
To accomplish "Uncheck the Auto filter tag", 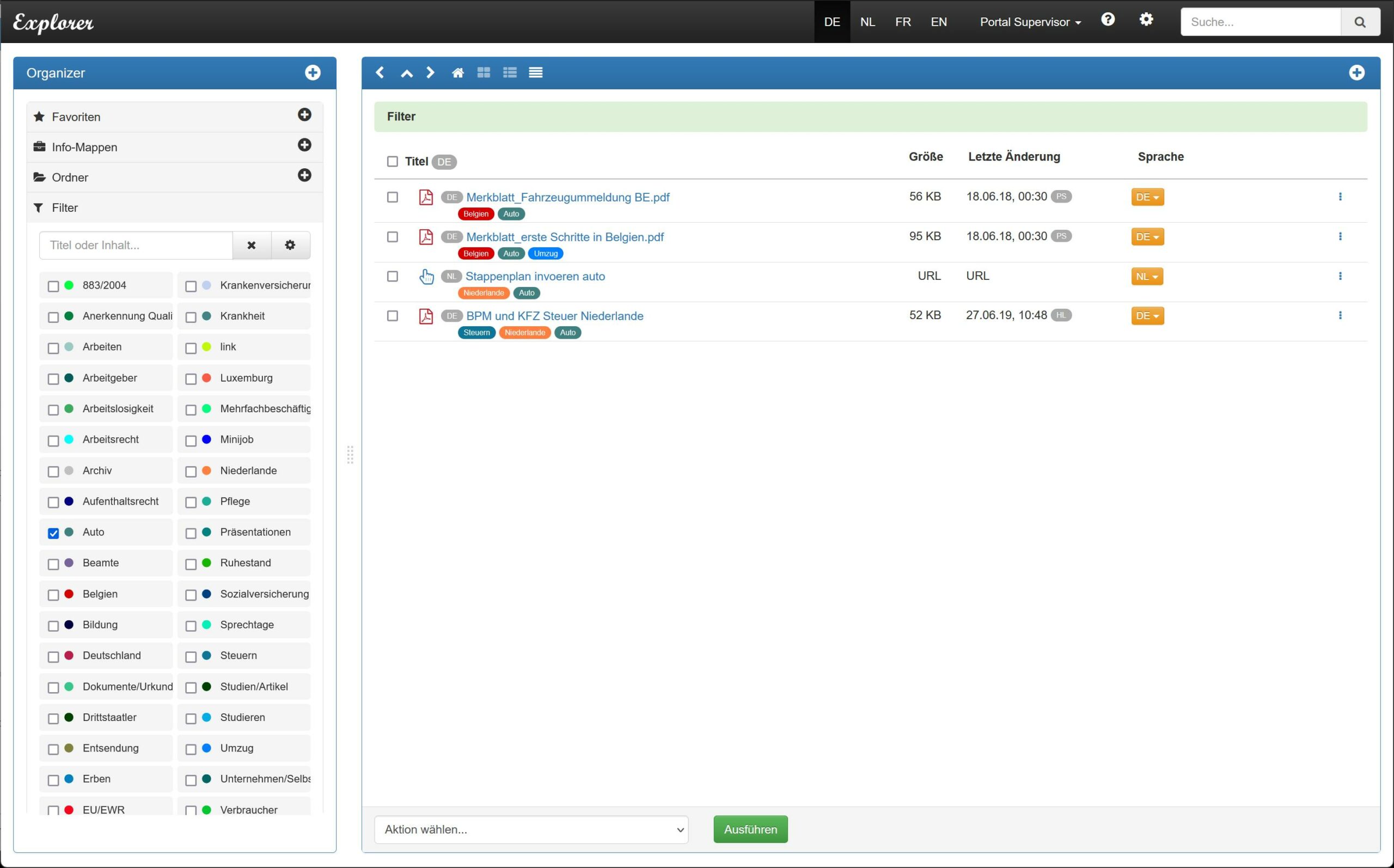I will click(x=53, y=533).
